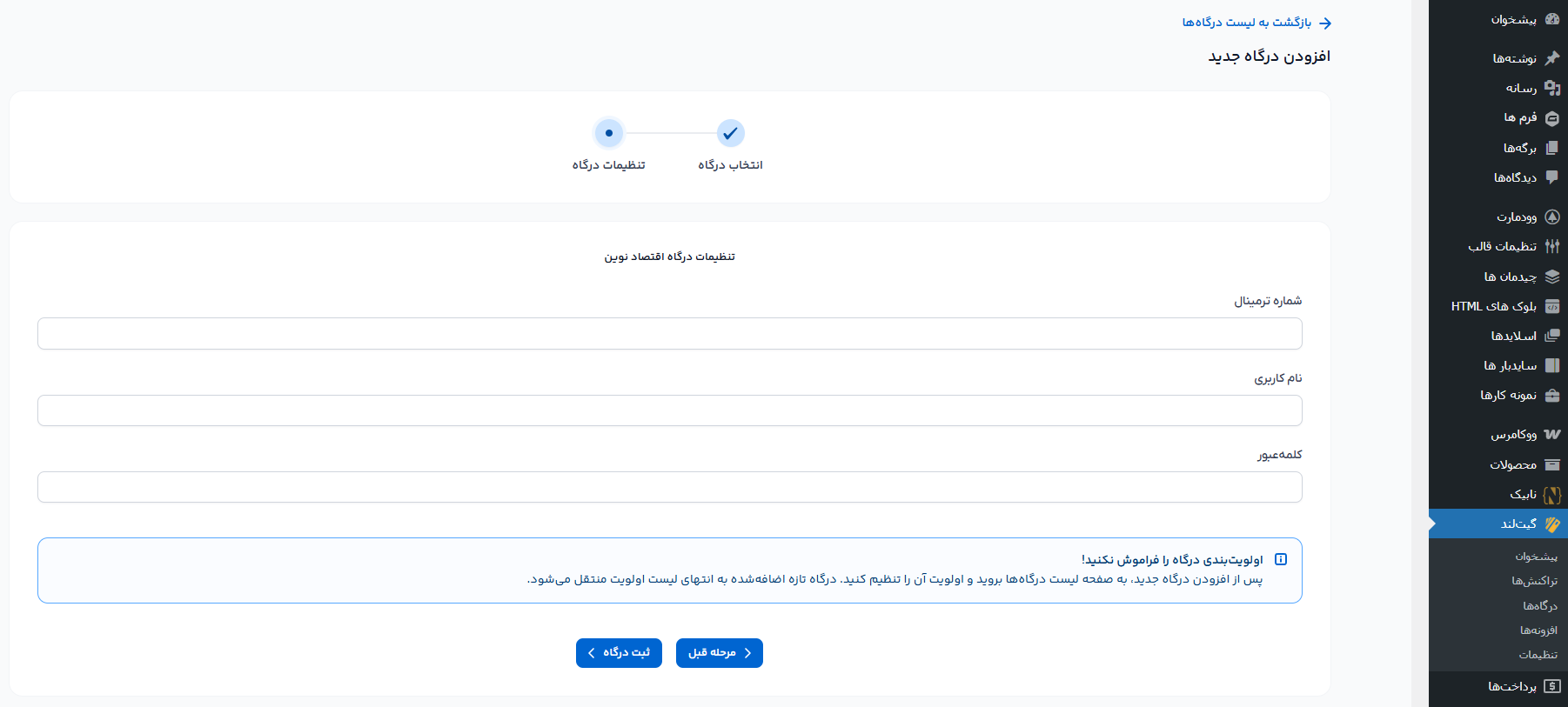Viewport: 1568px width, 707px height.
Task: Click the فرم ها forms icon
Action: (x=1552, y=118)
